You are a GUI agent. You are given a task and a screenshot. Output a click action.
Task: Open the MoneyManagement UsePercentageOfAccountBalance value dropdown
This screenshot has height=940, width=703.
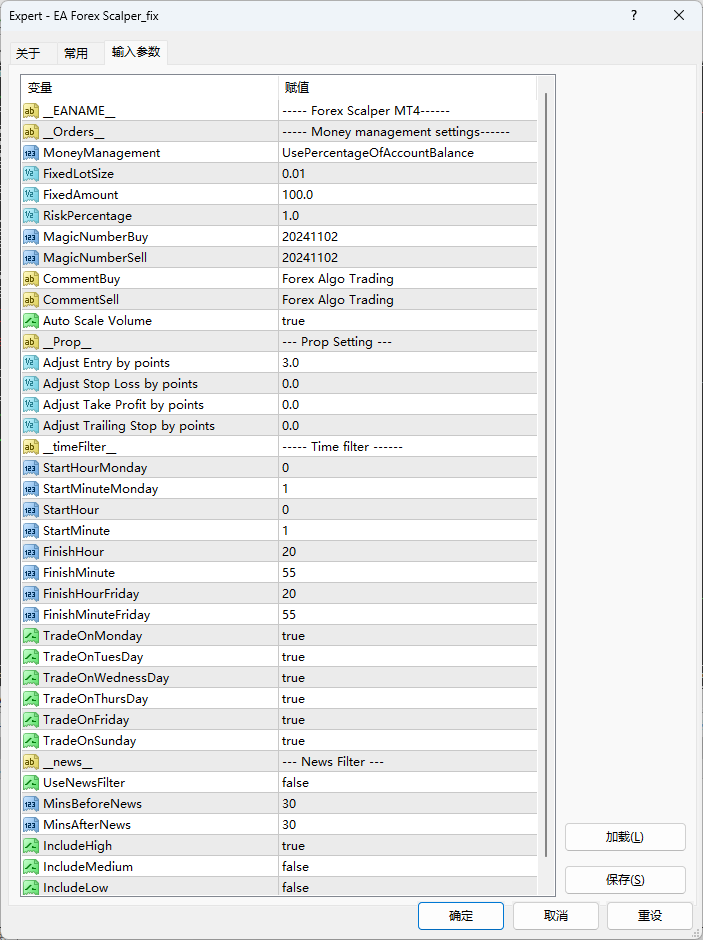(408, 153)
